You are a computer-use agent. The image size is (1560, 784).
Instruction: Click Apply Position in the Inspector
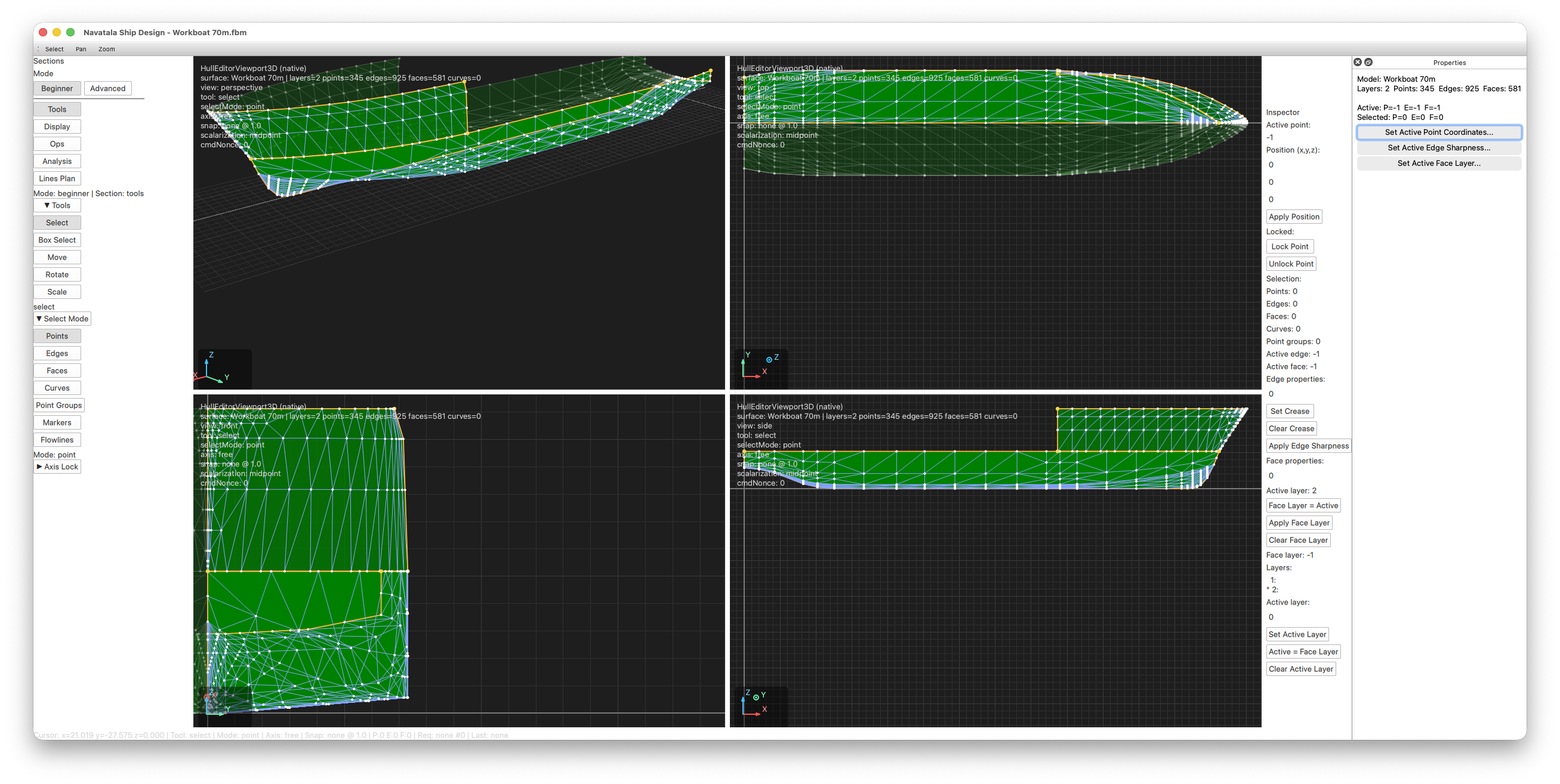[x=1294, y=216]
